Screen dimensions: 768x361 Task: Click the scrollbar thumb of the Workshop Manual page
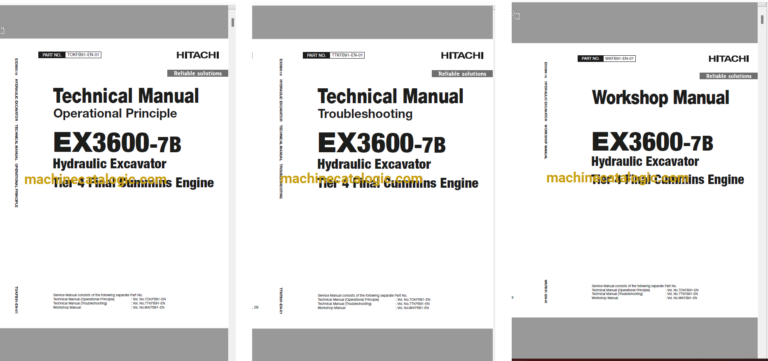762,20
